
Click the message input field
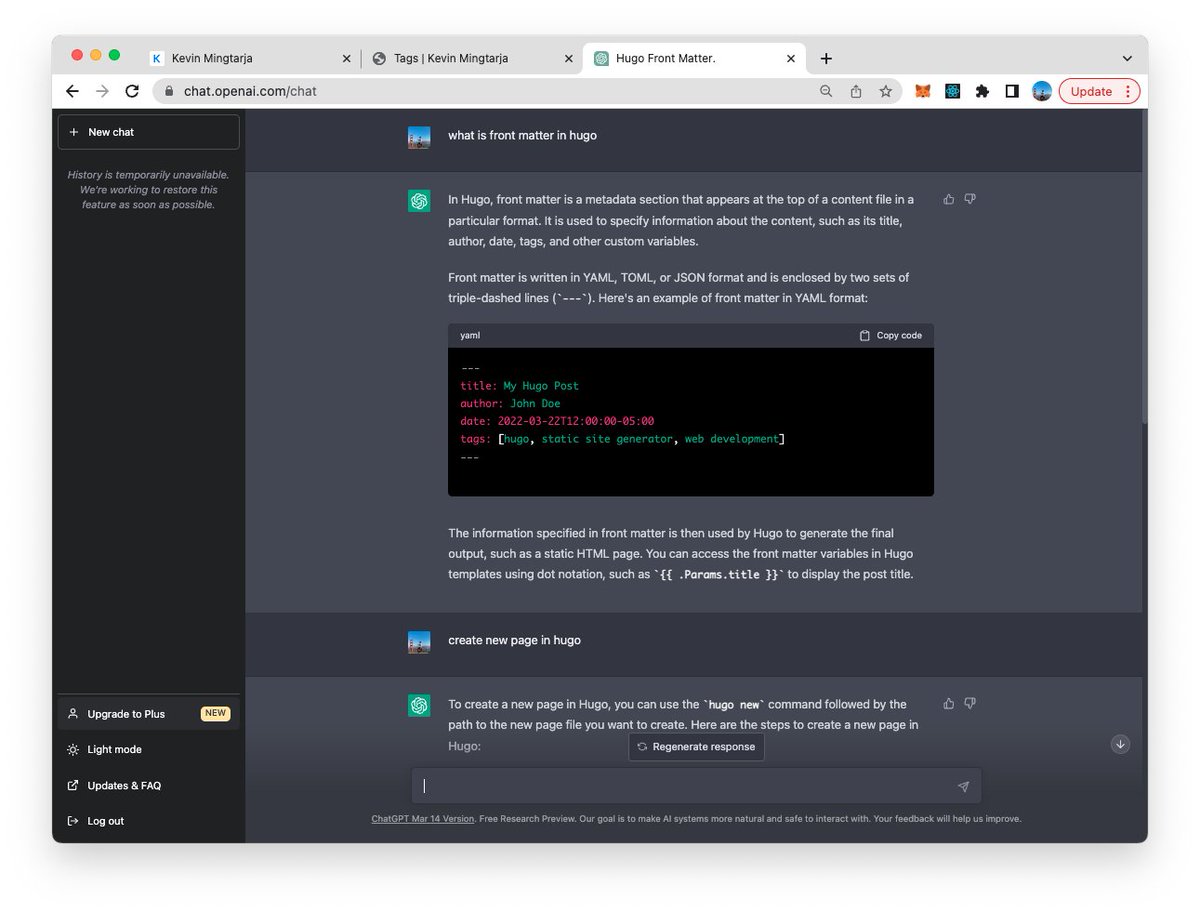tap(690, 786)
